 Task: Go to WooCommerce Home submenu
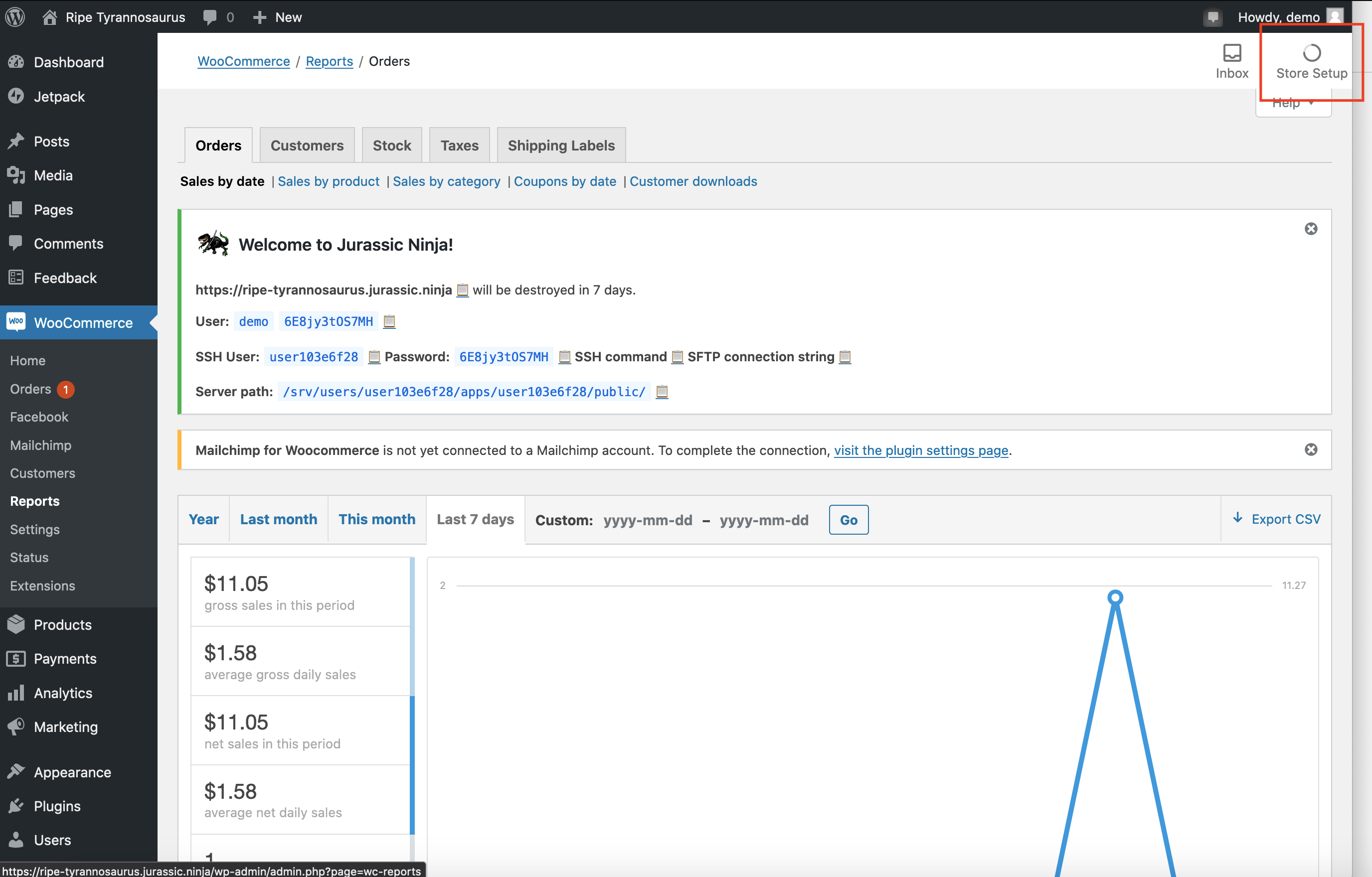[x=27, y=360]
